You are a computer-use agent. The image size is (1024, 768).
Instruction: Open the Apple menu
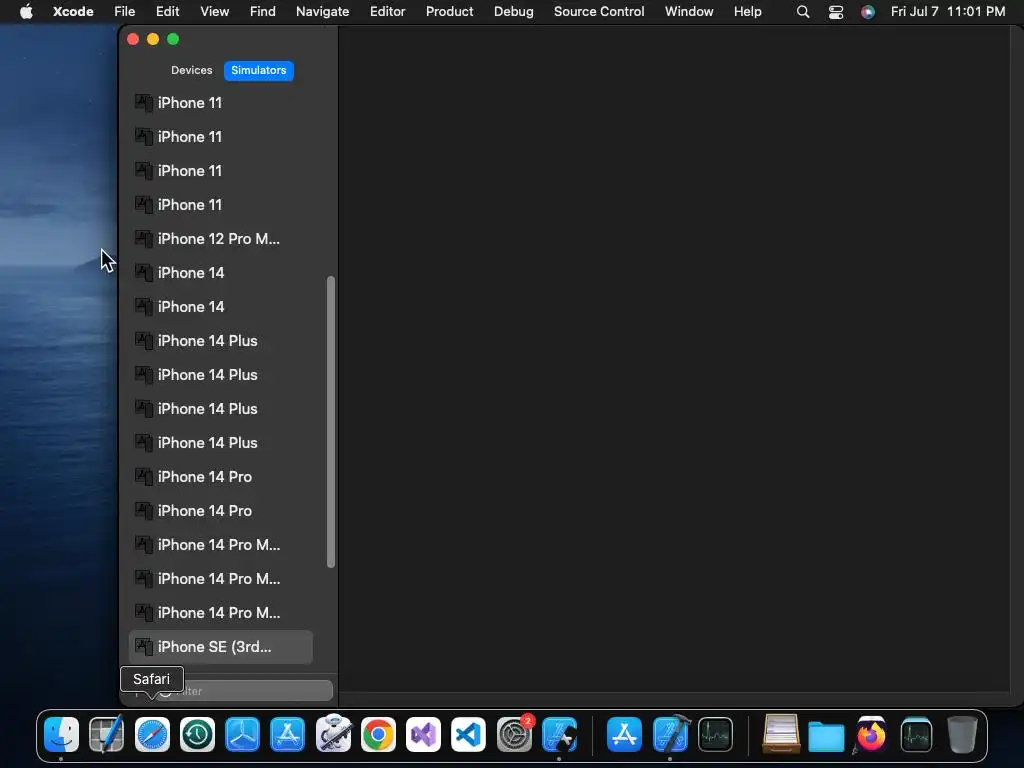point(26,11)
